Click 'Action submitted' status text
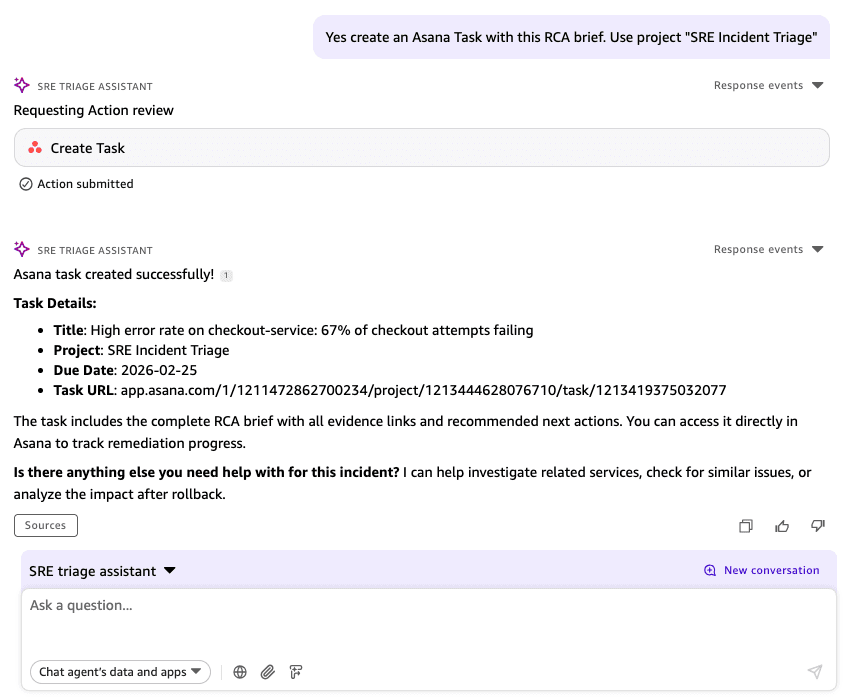The height and width of the screenshot is (699, 847). coord(85,184)
